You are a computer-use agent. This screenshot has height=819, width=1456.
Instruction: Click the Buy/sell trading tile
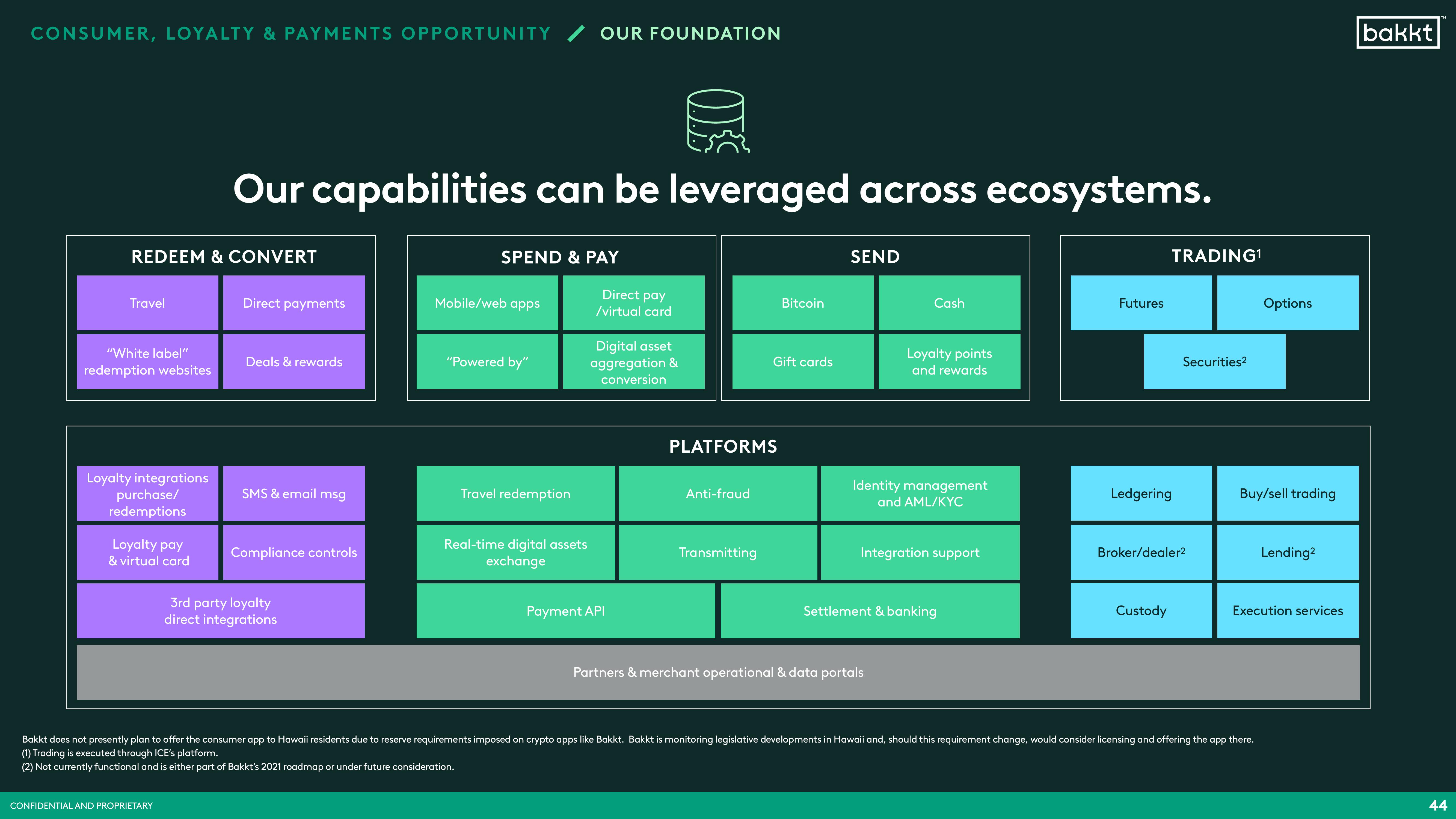click(x=1288, y=493)
